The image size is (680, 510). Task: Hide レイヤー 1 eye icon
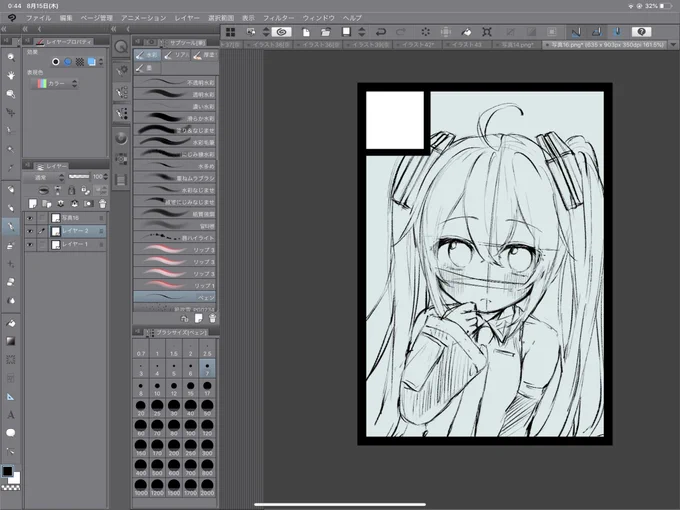pyautogui.click(x=29, y=245)
